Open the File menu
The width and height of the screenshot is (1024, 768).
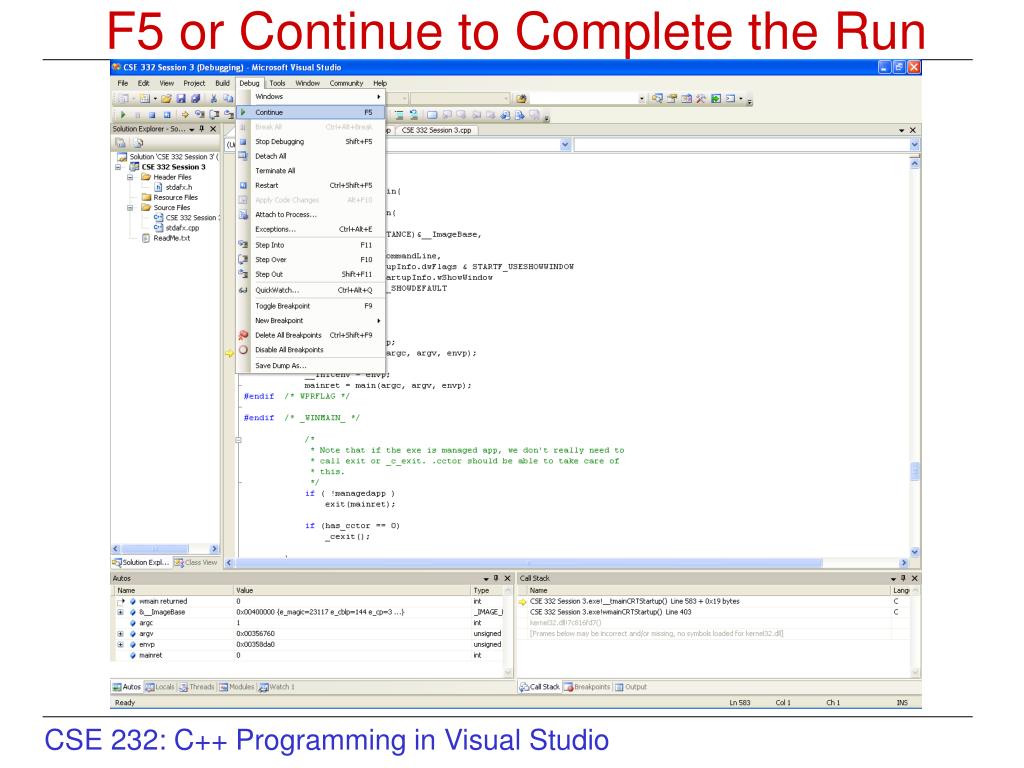(122, 84)
